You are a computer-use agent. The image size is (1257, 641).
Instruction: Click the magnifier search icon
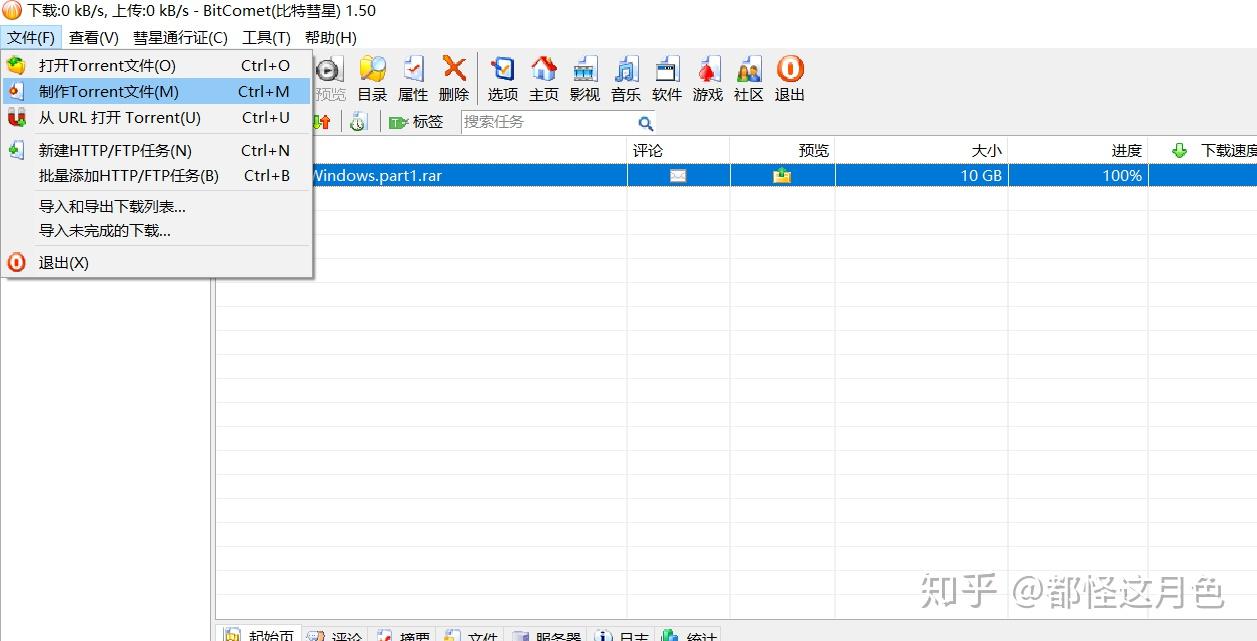click(645, 123)
